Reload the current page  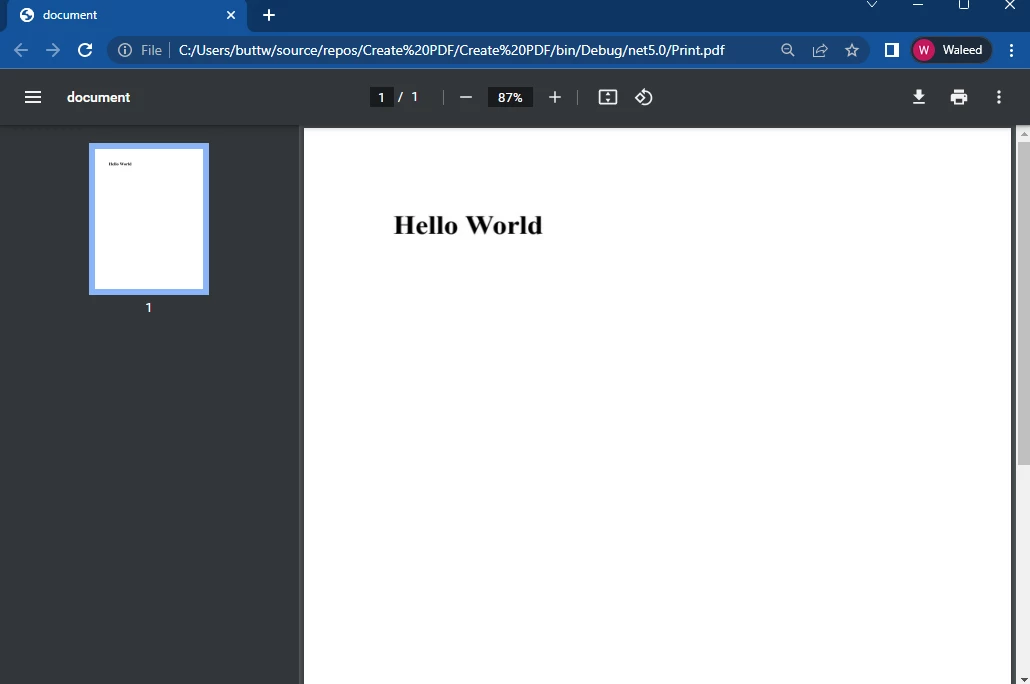click(85, 50)
